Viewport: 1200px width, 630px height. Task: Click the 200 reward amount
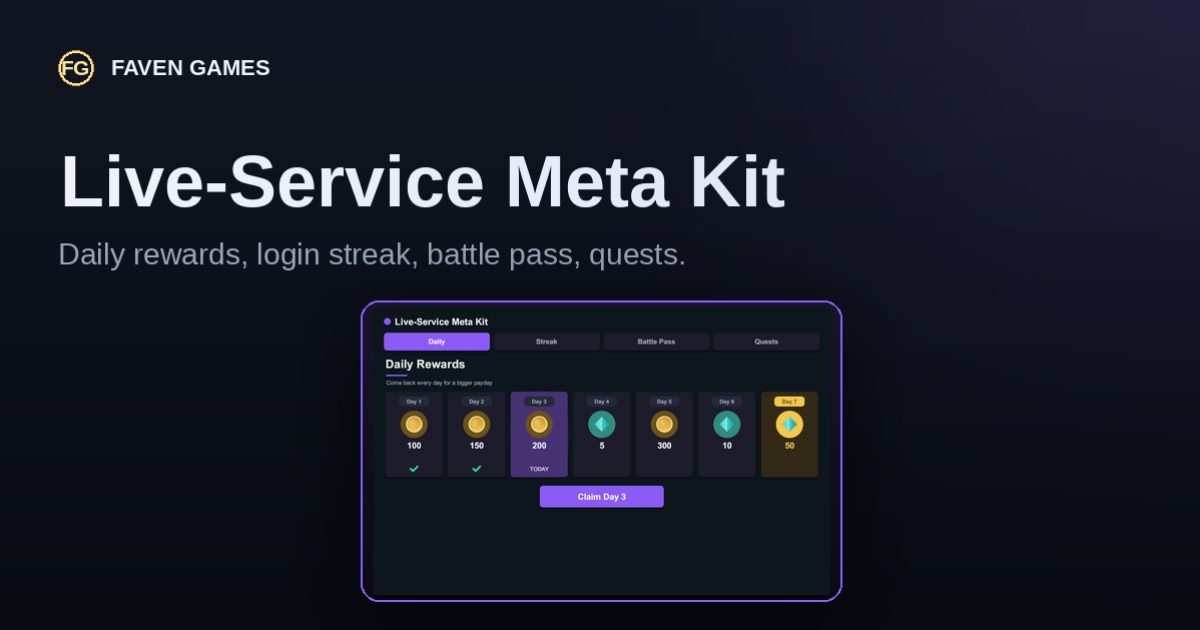[539, 446]
